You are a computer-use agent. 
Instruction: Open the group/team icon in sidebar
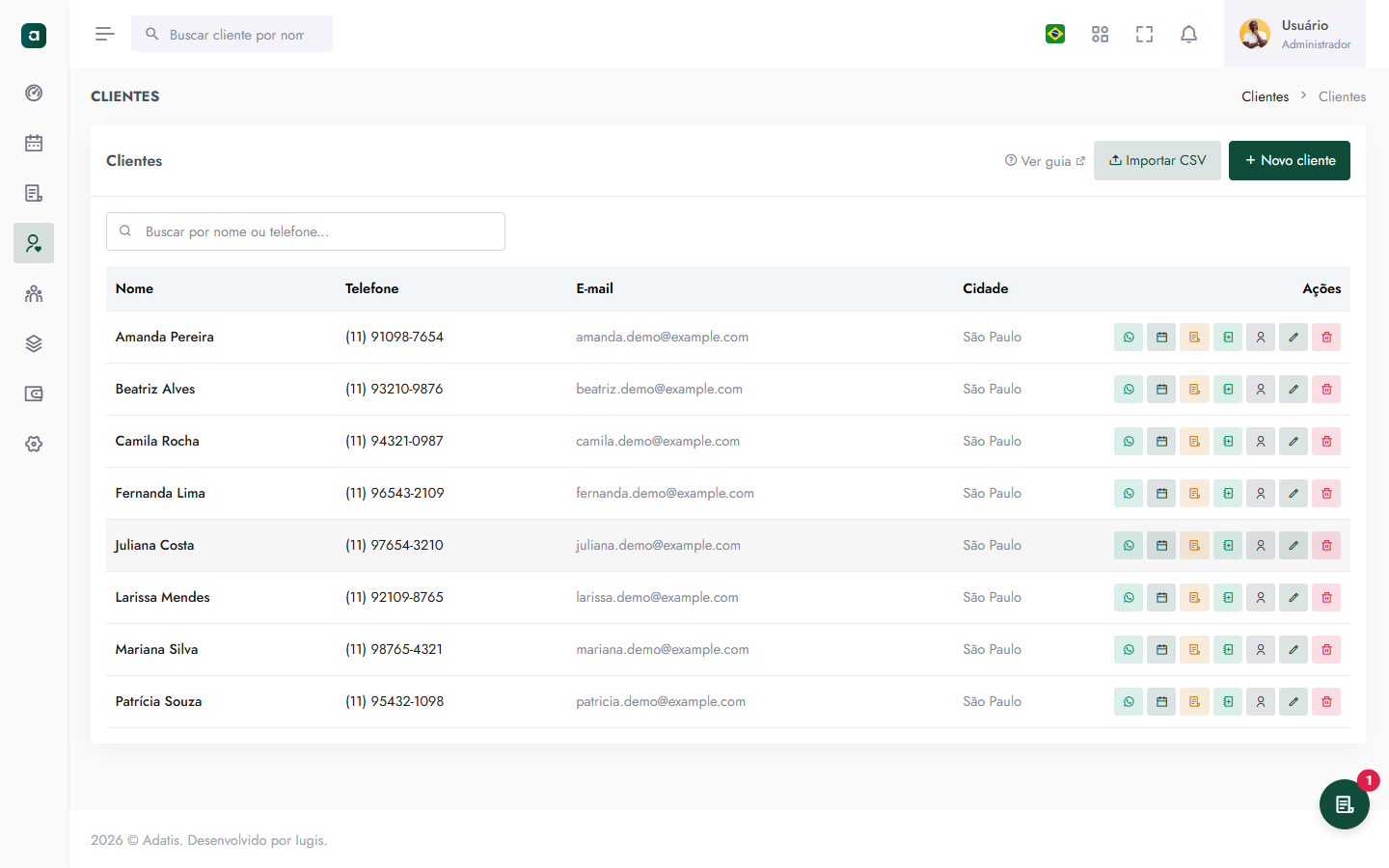[34, 293]
